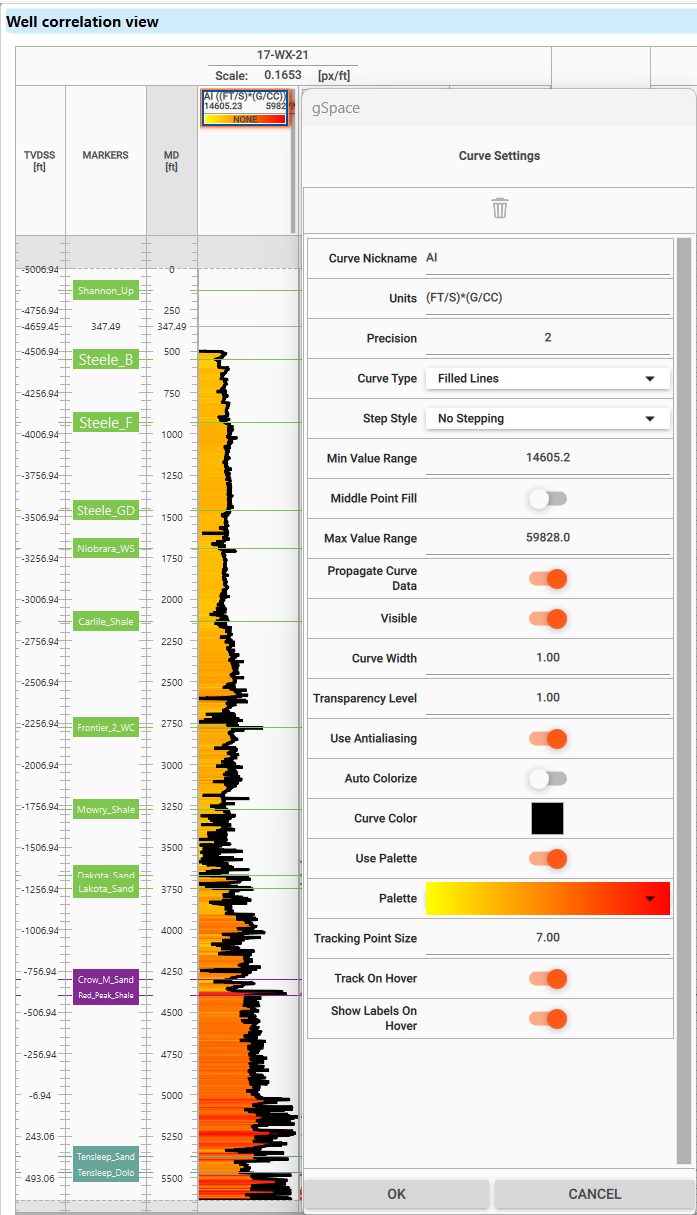Click the Tensleep_Sand marker
The image size is (697, 1215).
(105, 1157)
